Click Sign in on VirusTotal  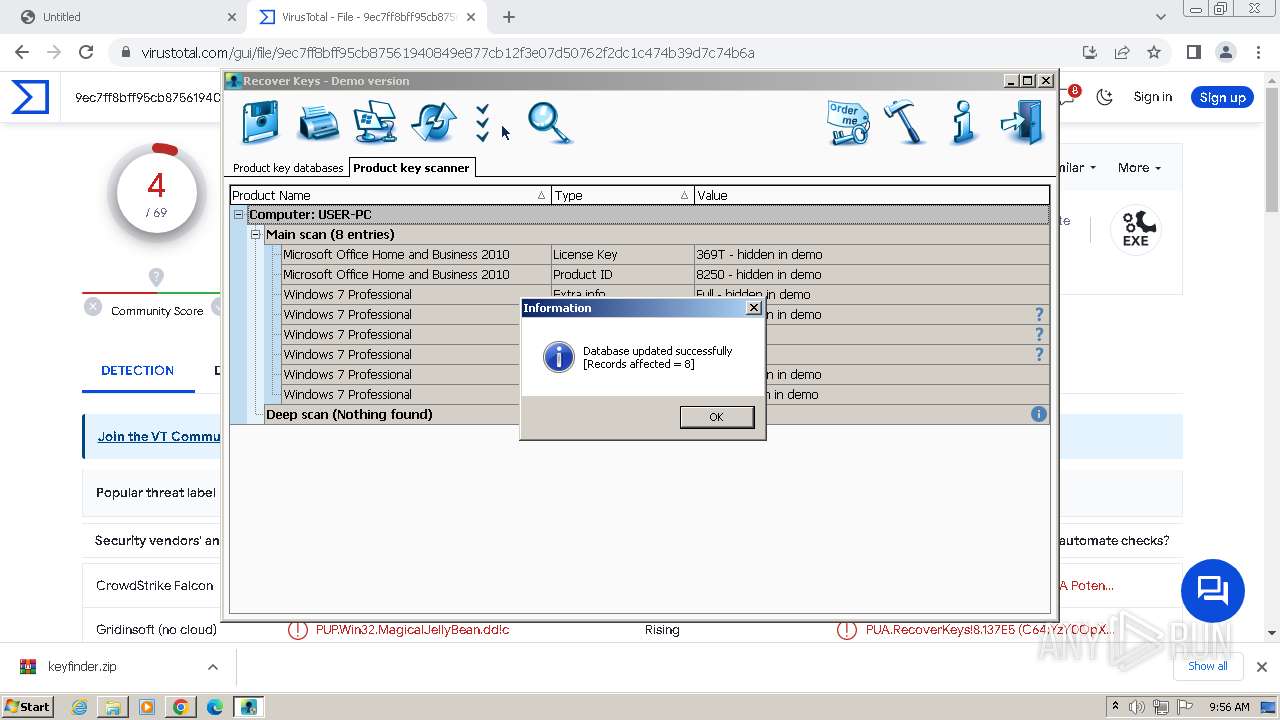click(1153, 97)
